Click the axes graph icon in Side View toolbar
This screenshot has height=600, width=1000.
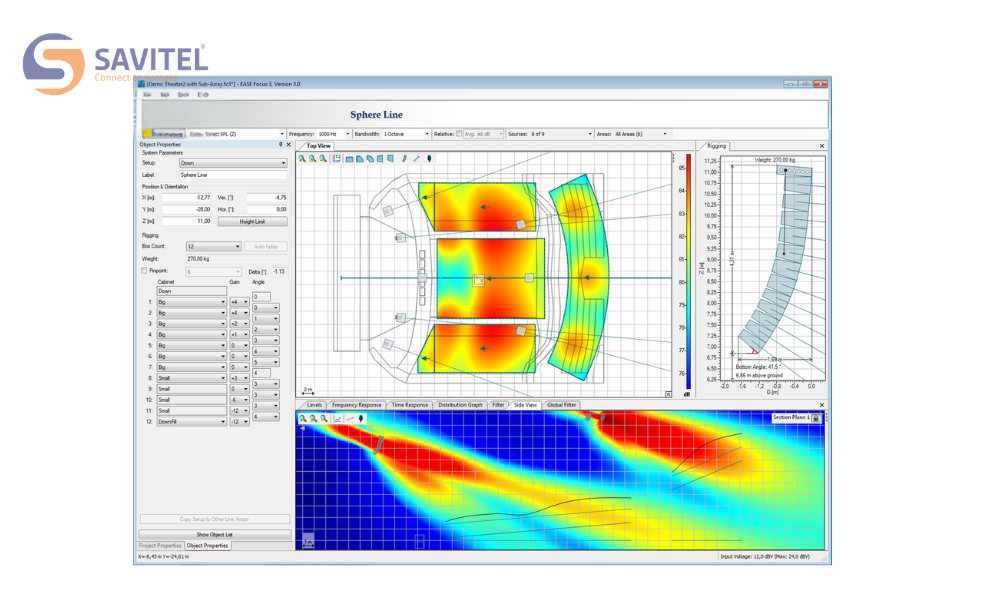(x=337, y=419)
